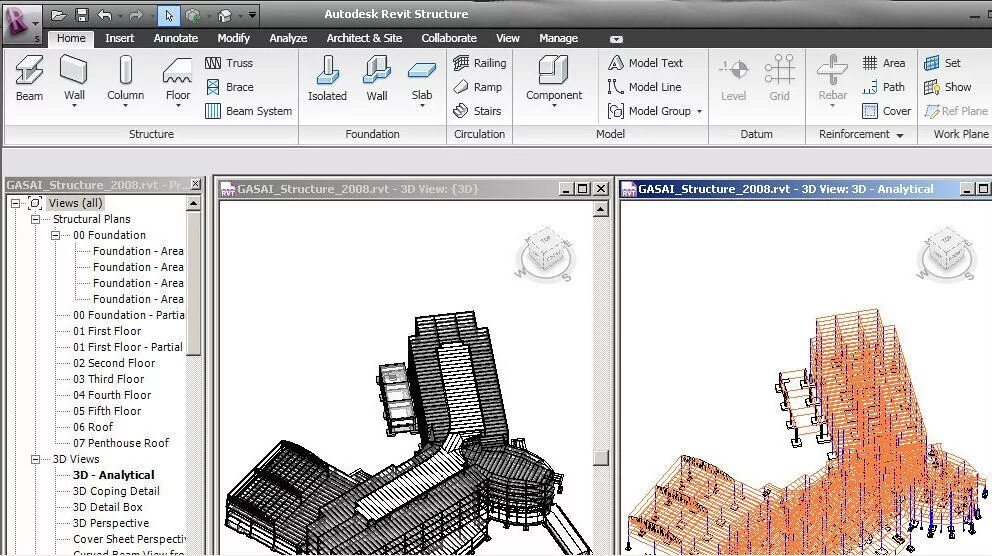
Task: Click the Open file quick access icon
Action: coord(58,15)
